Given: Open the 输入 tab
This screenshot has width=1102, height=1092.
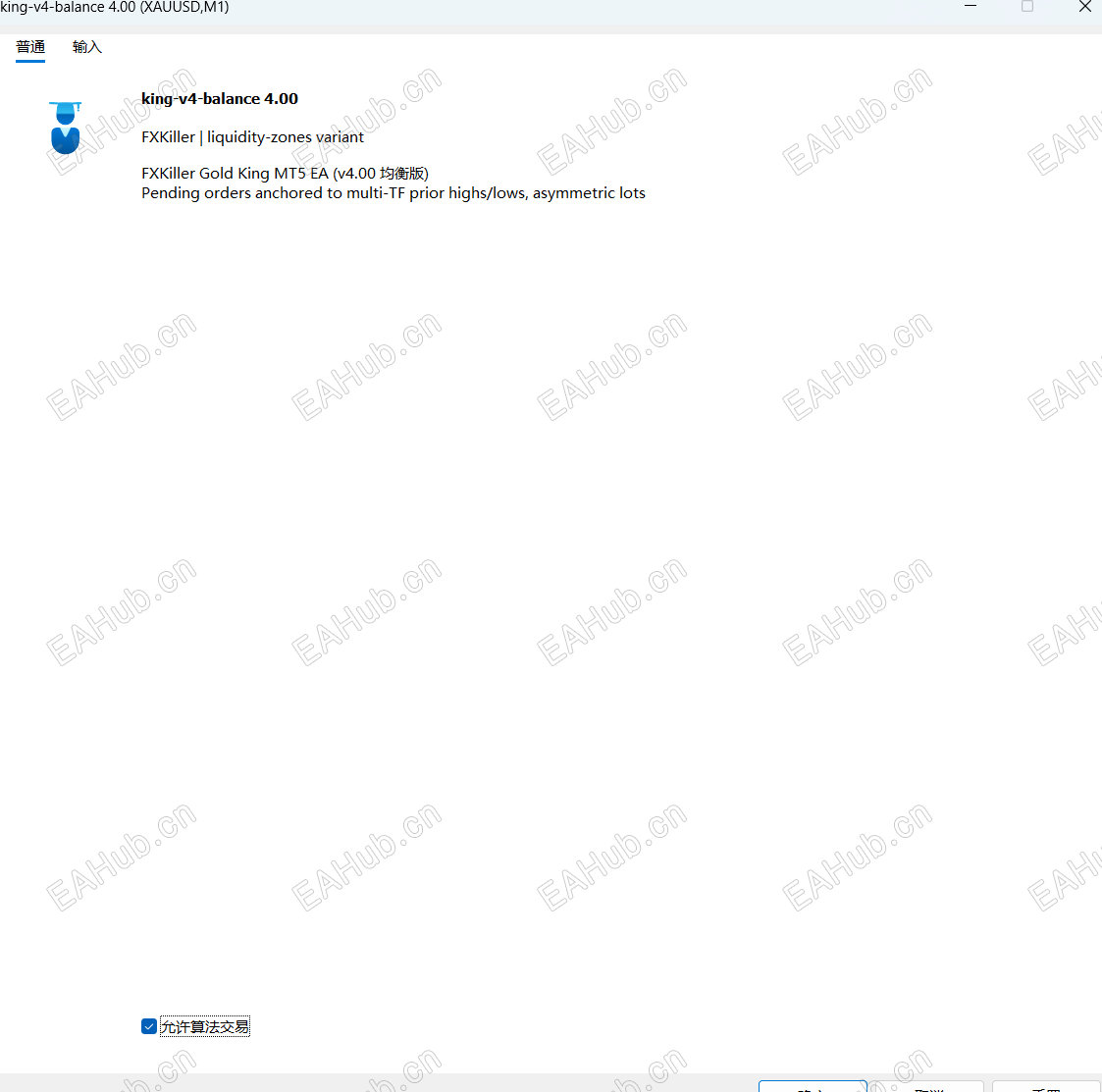Looking at the screenshot, I should click(x=87, y=47).
